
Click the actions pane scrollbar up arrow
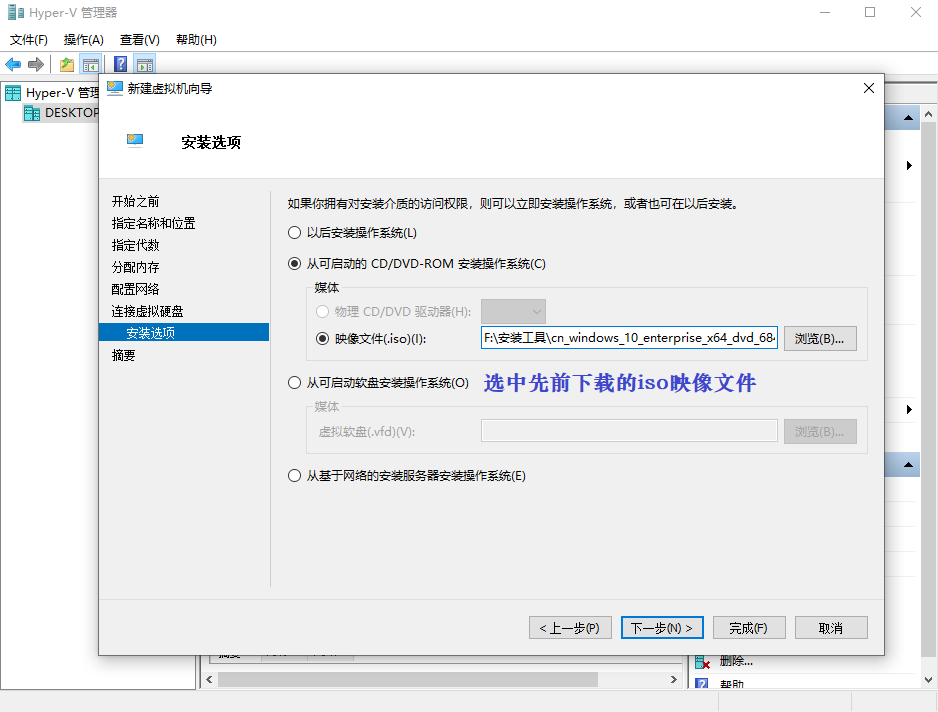coord(928,114)
